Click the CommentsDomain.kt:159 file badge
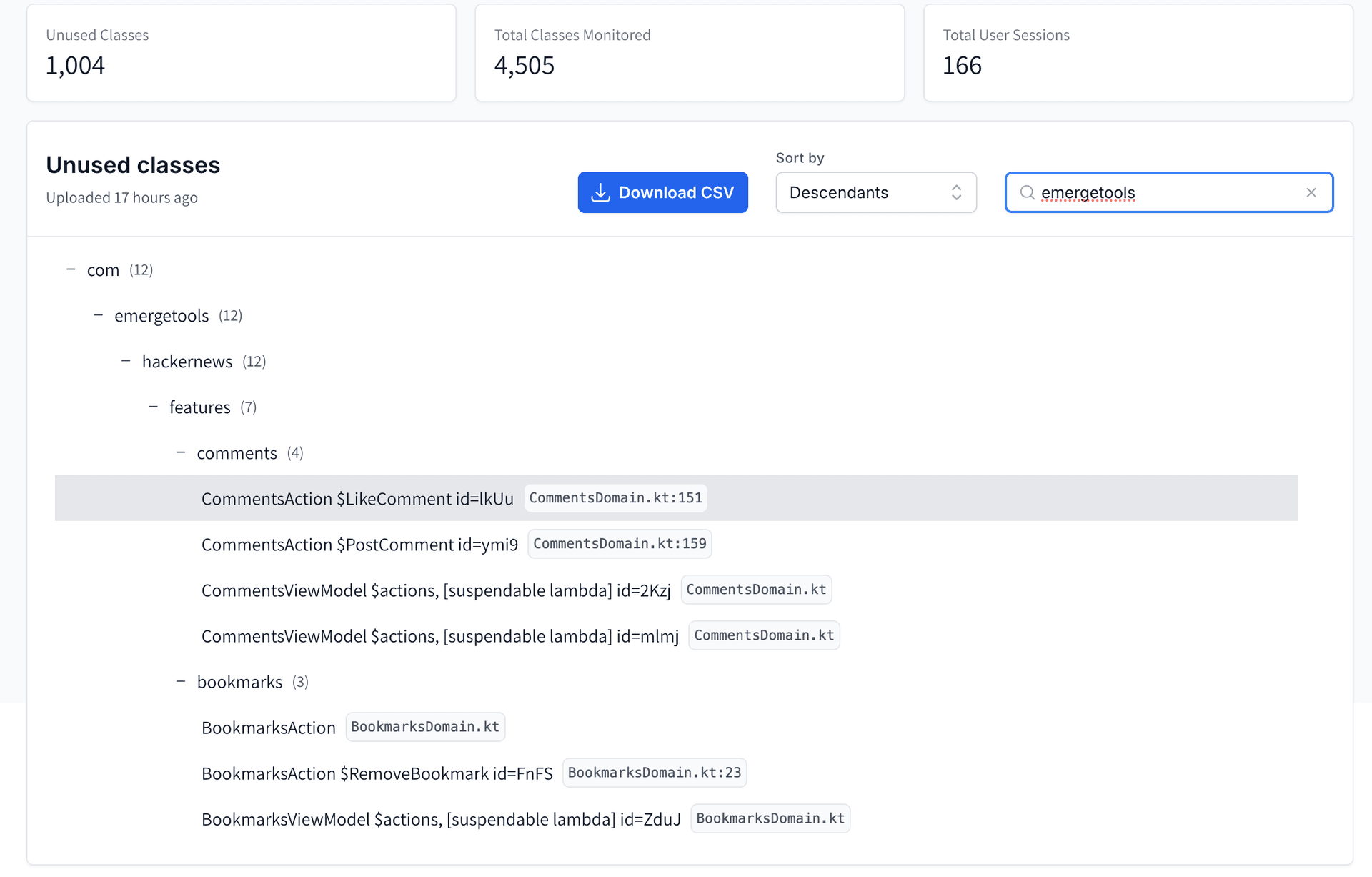This screenshot has height=877, width=1372. (x=620, y=543)
